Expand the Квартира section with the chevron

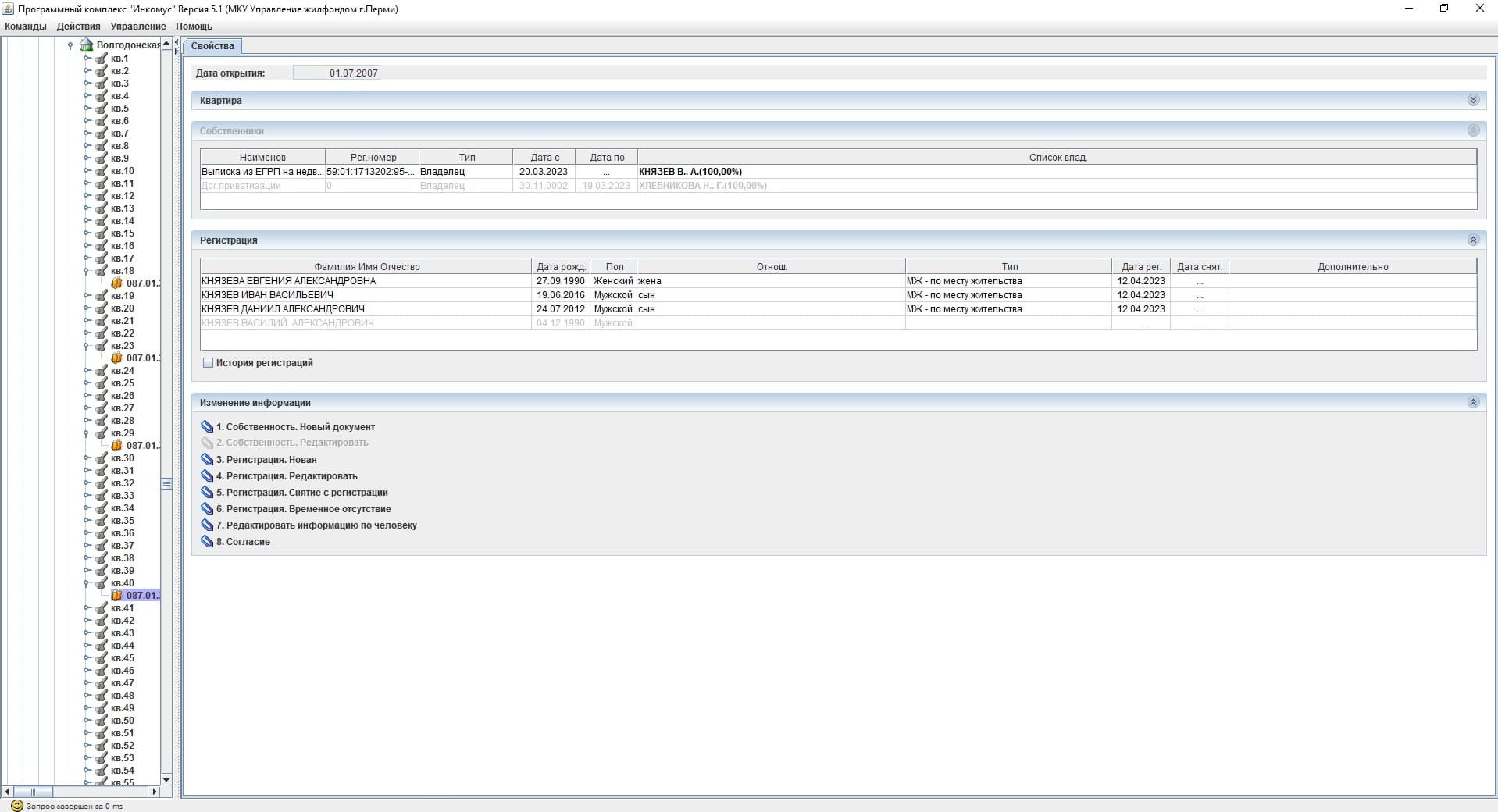pos(1473,100)
